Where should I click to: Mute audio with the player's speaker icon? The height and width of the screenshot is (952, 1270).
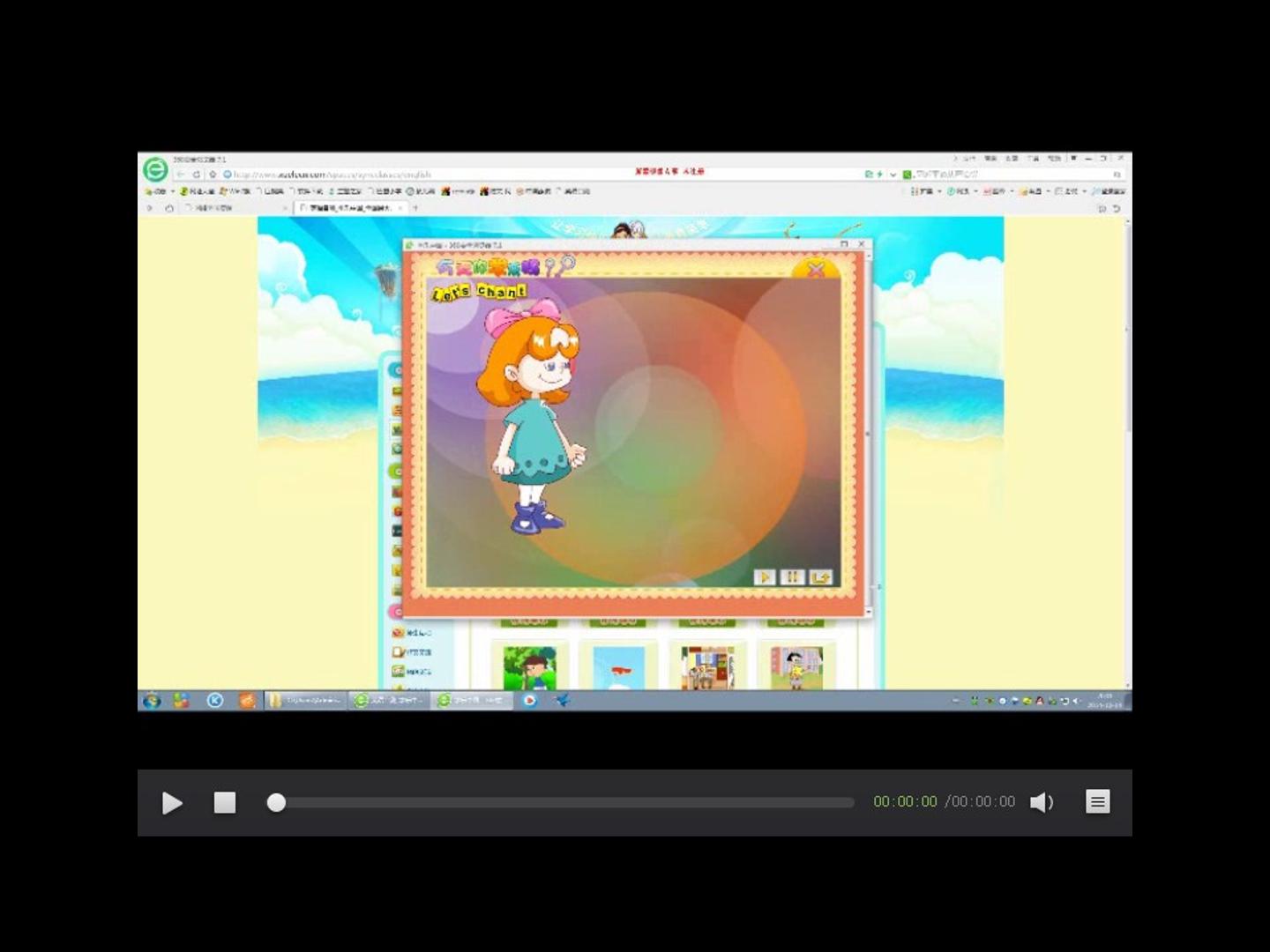click(1042, 802)
